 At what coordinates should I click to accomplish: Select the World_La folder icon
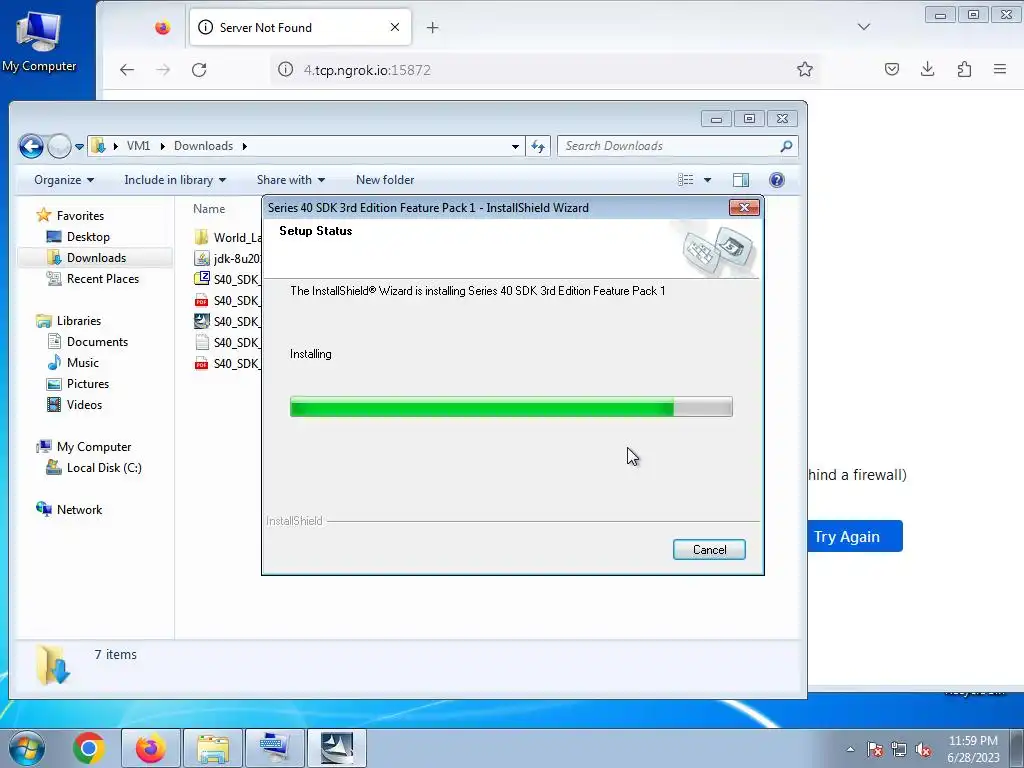[x=202, y=237]
